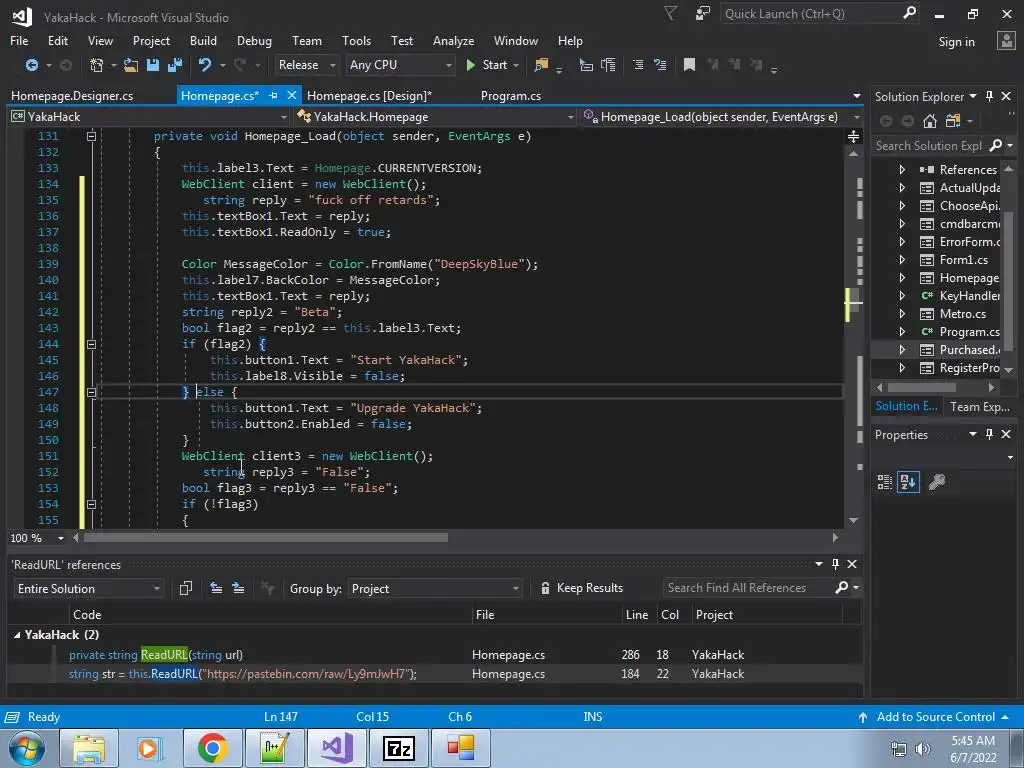
Task: Collapse the if (flag2) block at line 144
Action: (x=91, y=344)
